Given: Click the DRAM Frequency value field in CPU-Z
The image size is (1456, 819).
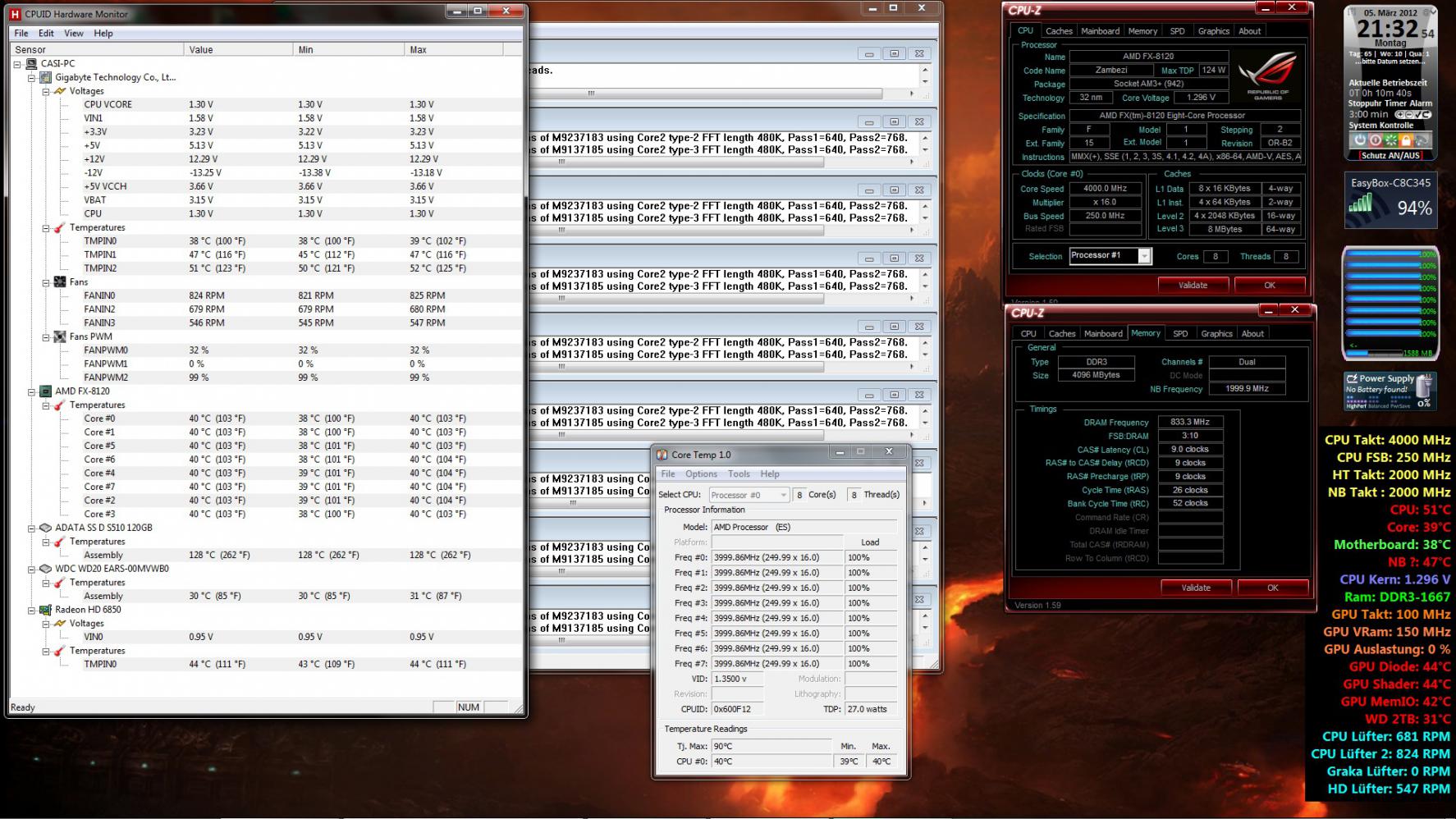Looking at the screenshot, I should pos(1190,422).
